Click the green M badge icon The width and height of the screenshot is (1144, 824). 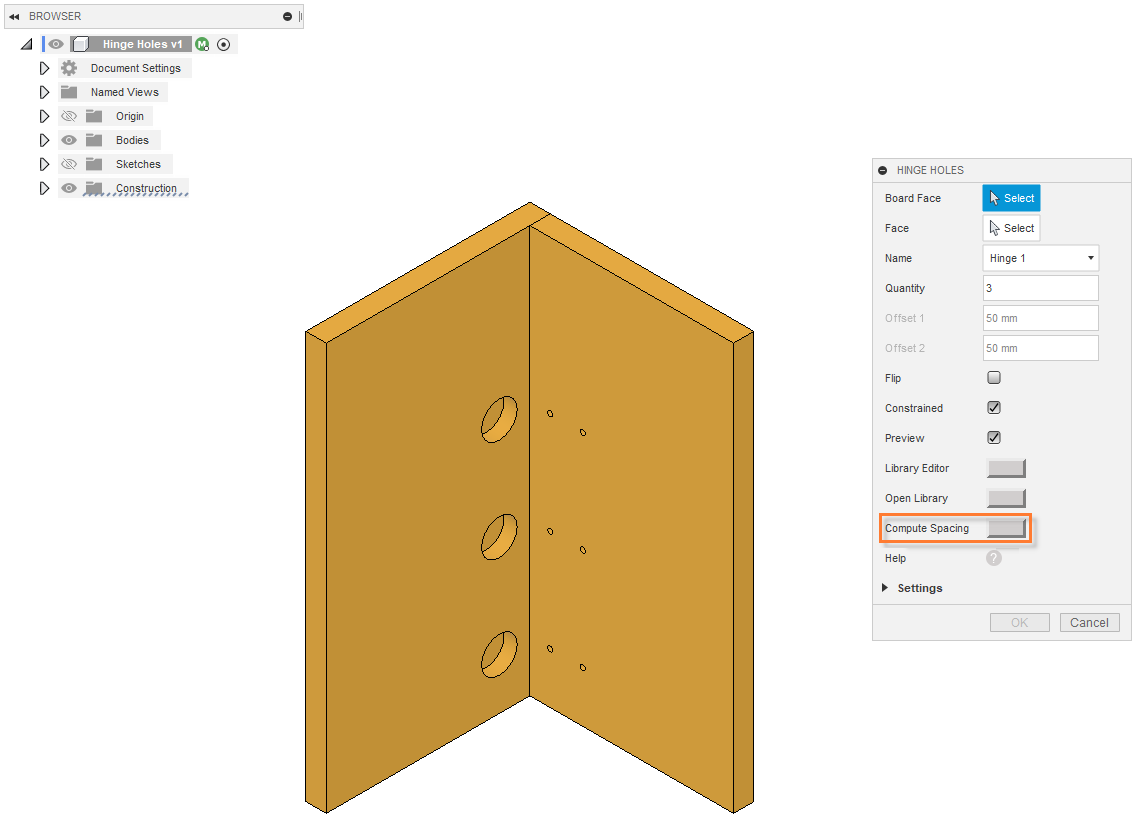coord(203,45)
